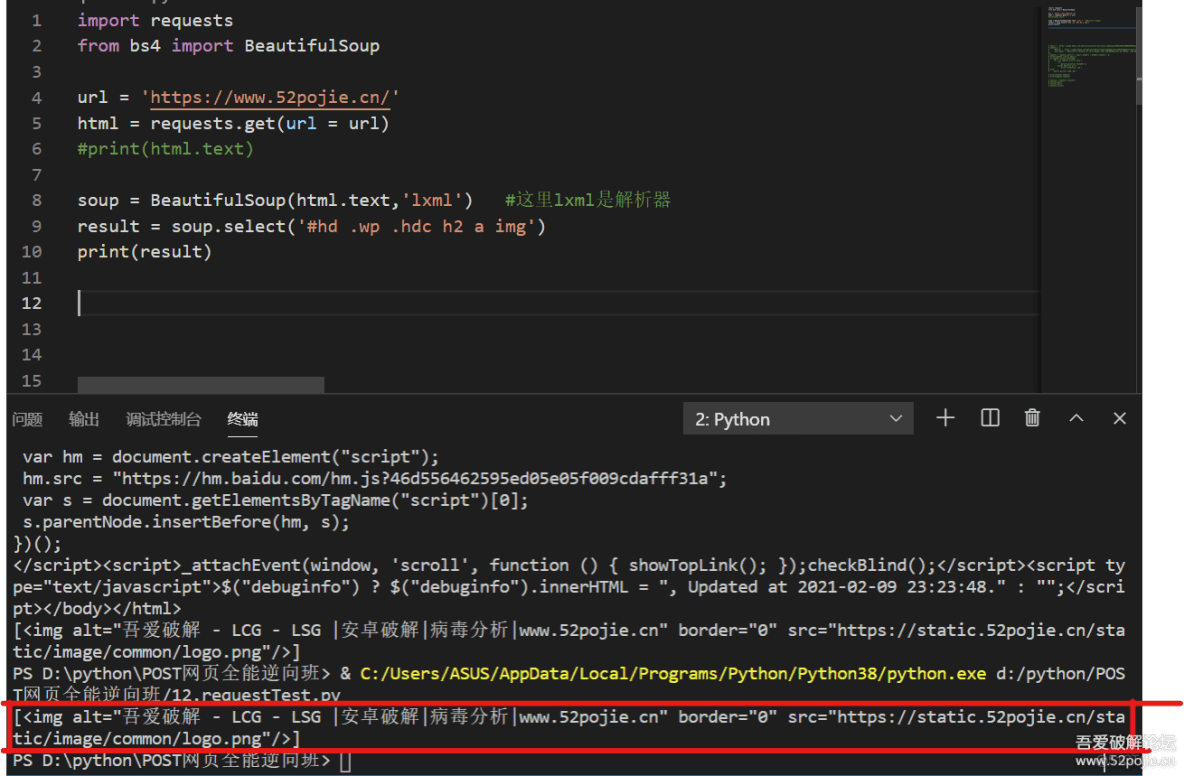Click the 'soup = BeautifulSoup(html.text,'lxml')' code

(275, 200)
